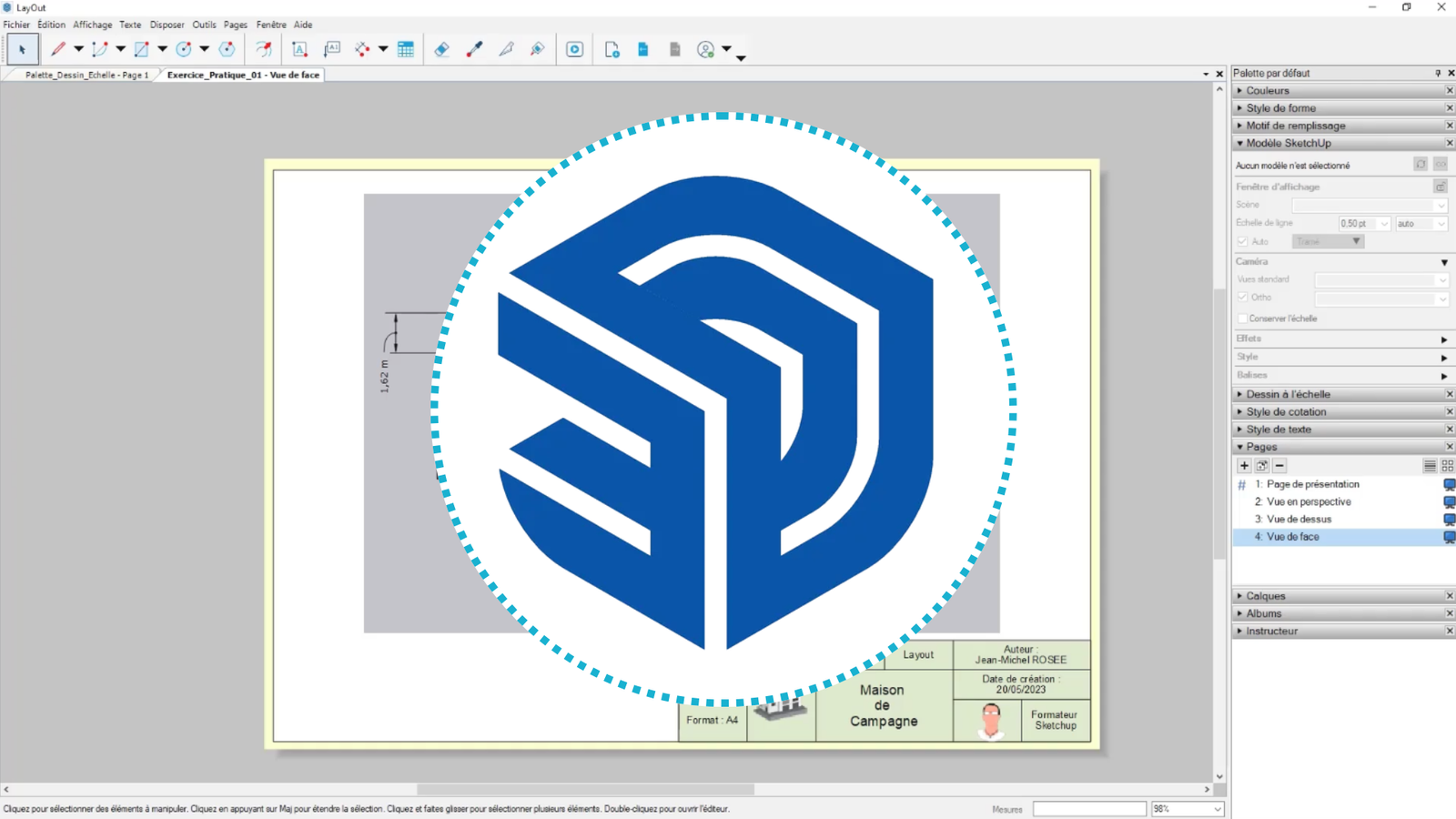The height and width of the screenshot is (819, 1456).
Task: Start presentation mode with the play icon
Action: pos(574,49)
